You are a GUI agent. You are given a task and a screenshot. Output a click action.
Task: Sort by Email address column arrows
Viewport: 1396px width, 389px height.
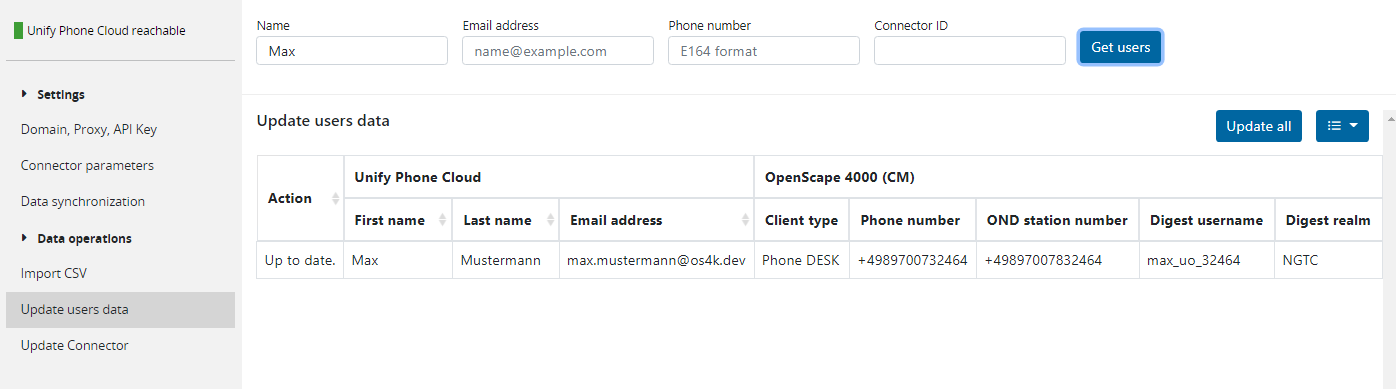click(x=745, y=220)
